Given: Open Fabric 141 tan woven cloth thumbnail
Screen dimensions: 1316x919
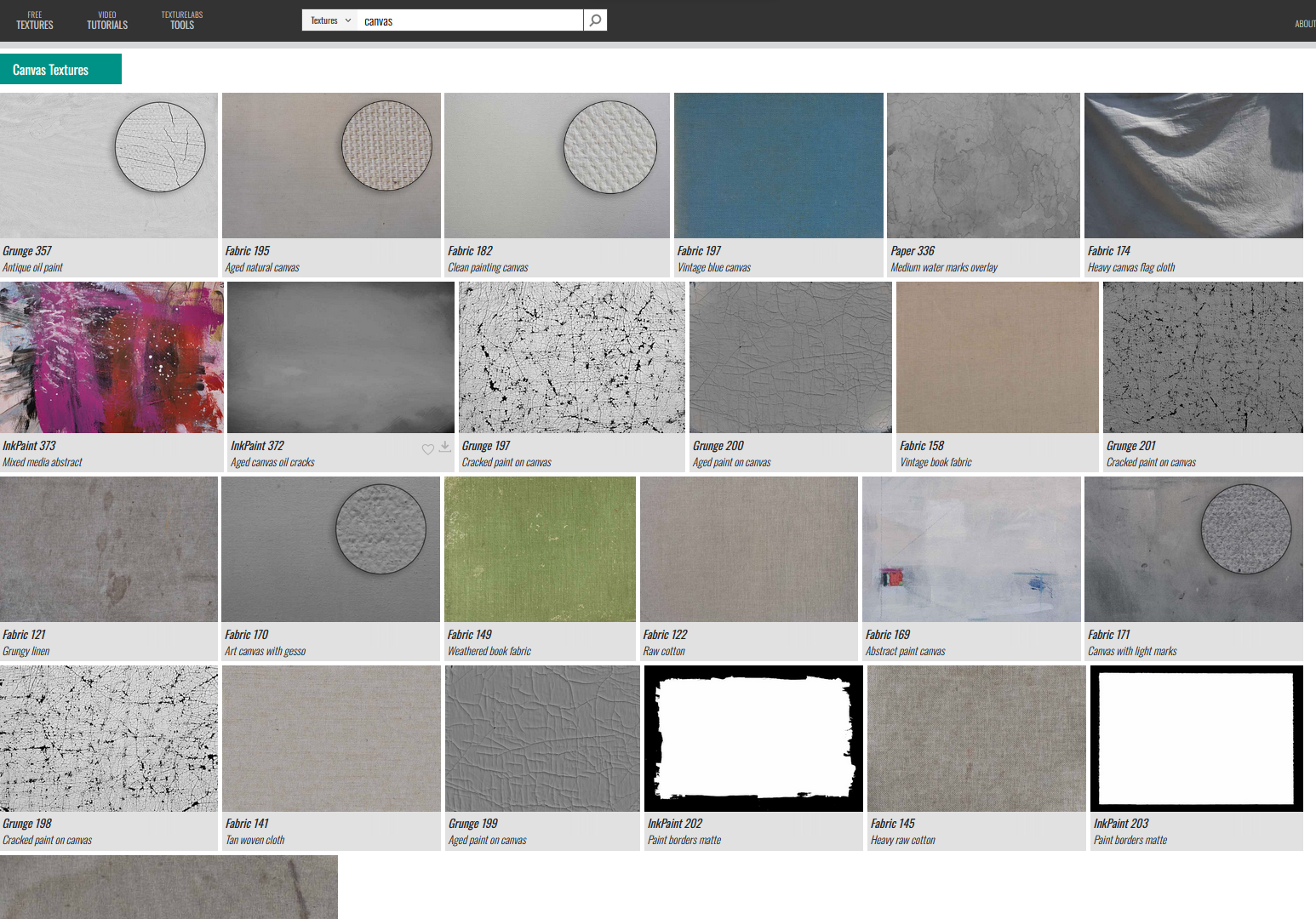Looking at the screenshot, I should pyautogui.click(x=331, y=739).
